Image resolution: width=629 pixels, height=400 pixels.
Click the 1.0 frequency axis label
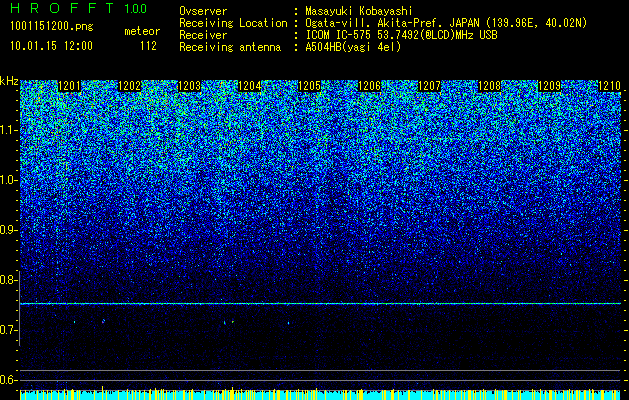point(8,180)
